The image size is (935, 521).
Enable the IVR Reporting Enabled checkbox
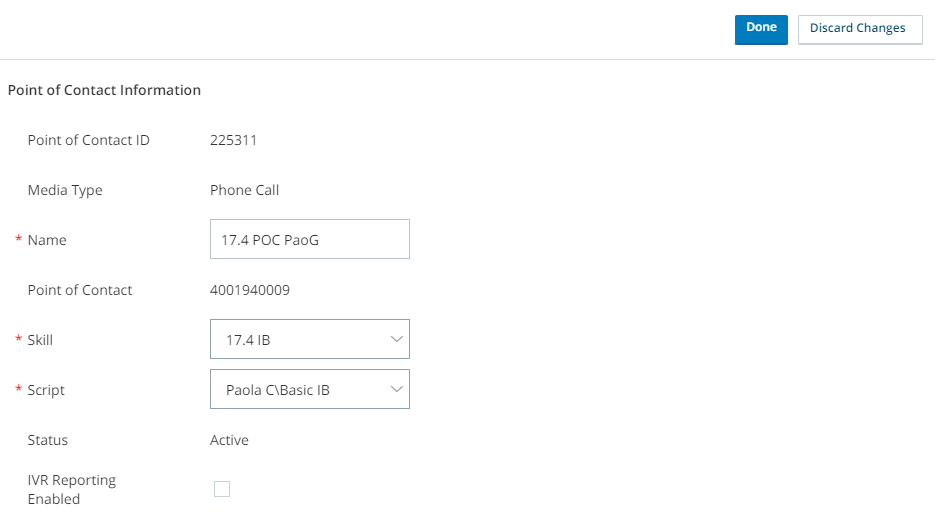[x=222, y=489]
